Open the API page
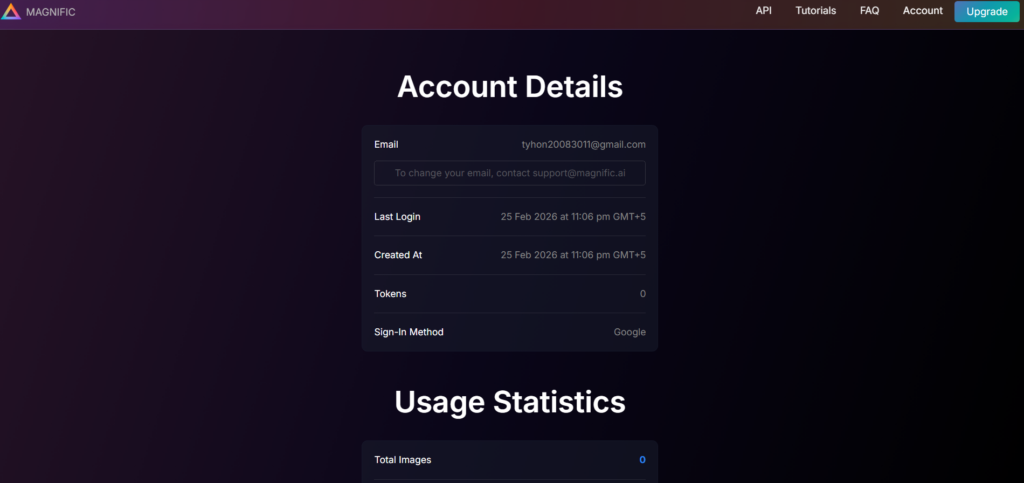The height and width of the screenshot is (483, 1024). (763, 11)
